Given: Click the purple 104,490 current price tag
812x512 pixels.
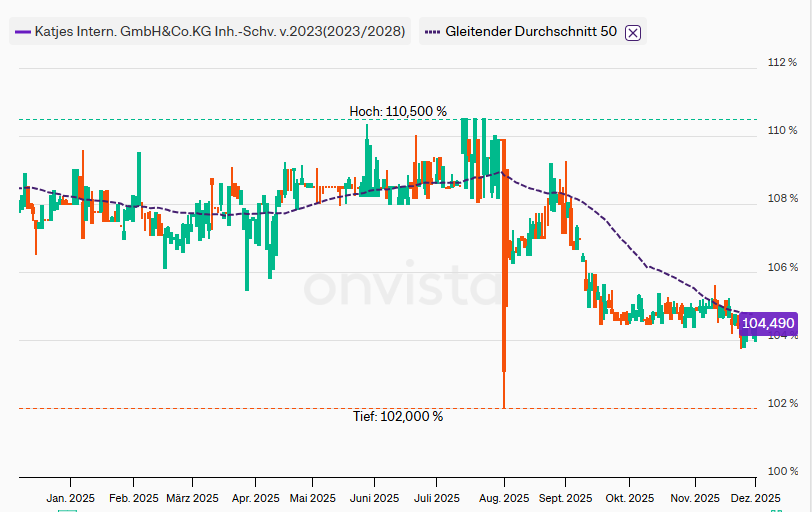Looking at the screenshot, I should [768, 323].
